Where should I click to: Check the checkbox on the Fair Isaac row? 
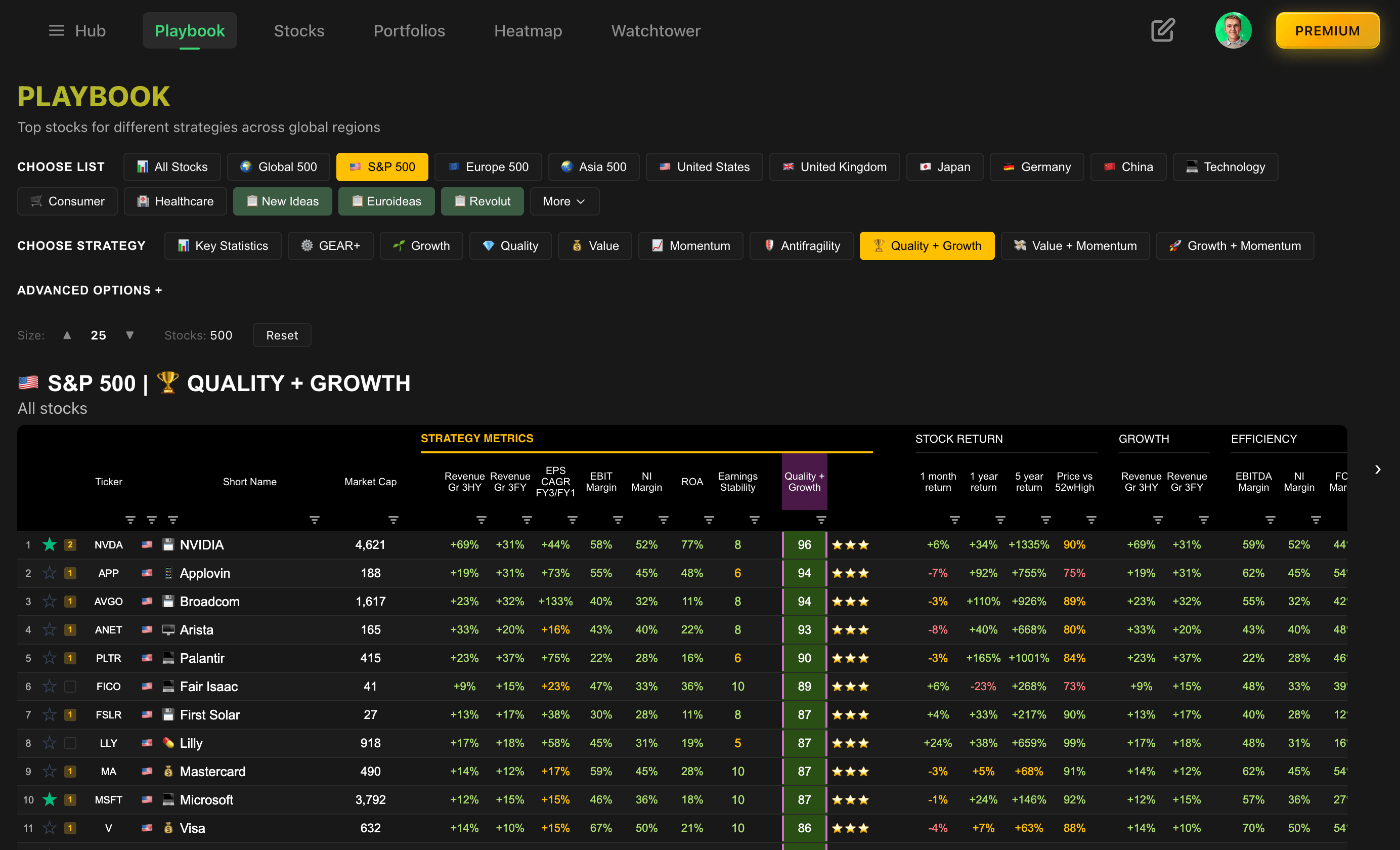(70, 686)
